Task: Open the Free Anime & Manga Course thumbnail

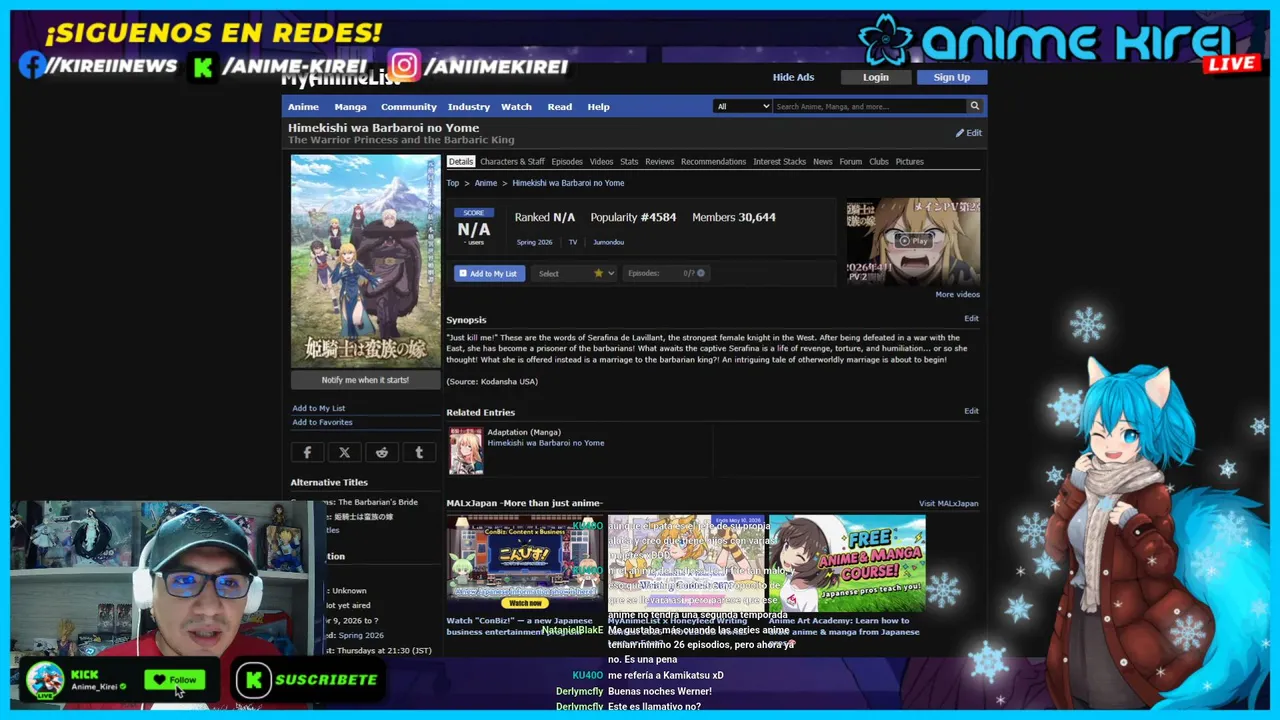Action: coord(847,563)
